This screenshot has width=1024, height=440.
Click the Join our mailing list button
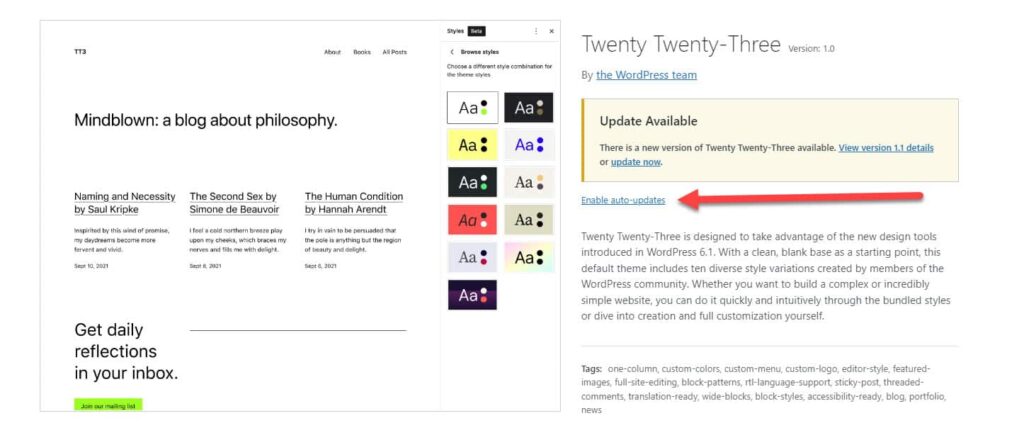[x=108, y=405]
